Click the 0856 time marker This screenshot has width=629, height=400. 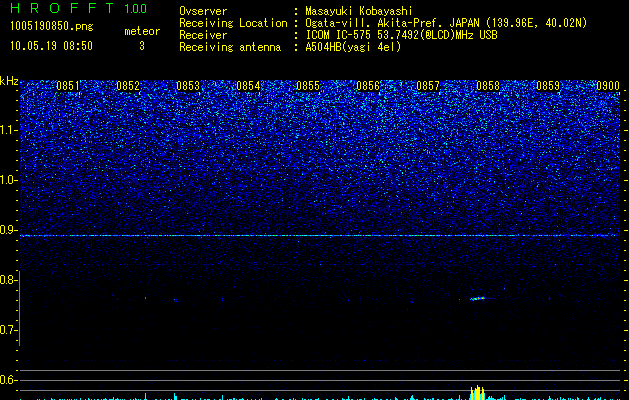click(368, 86)
